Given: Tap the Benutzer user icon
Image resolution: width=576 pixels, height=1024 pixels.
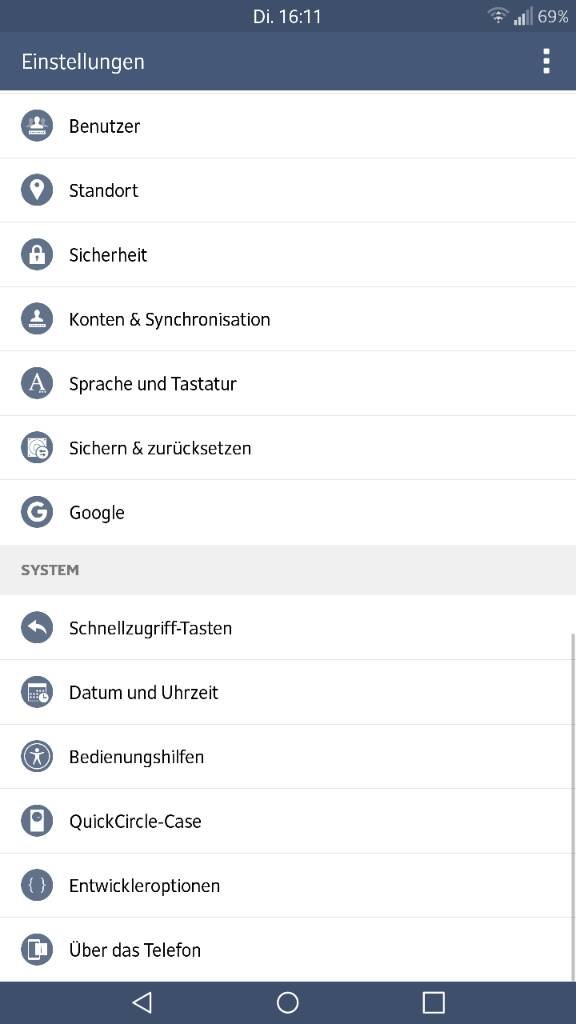Looking at the screenshot, I should (37, 125).
